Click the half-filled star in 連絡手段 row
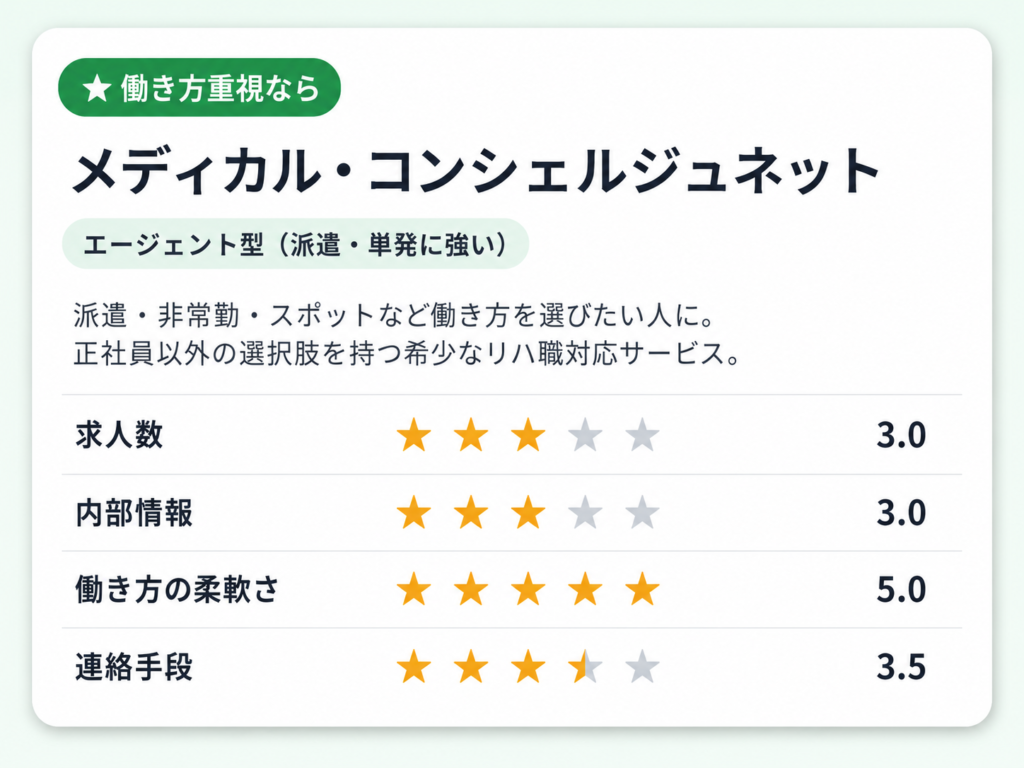Screen dimensions: 1024x768 (585, 667)
